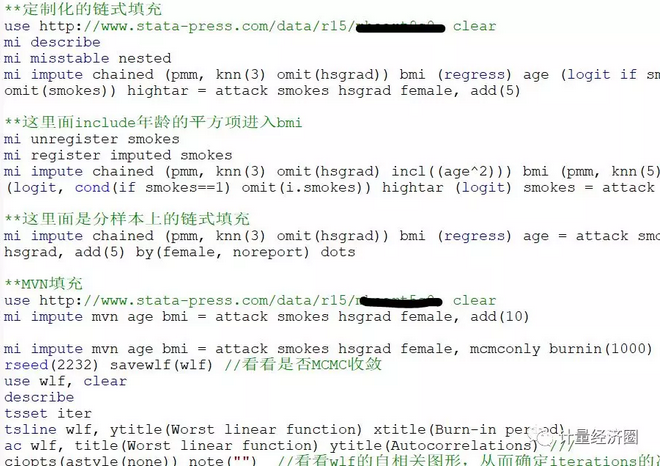Viewport: 663px width, 470px height.
Task: Click the 'mi unregister smokes' line
Action: (x=92, y=139)
